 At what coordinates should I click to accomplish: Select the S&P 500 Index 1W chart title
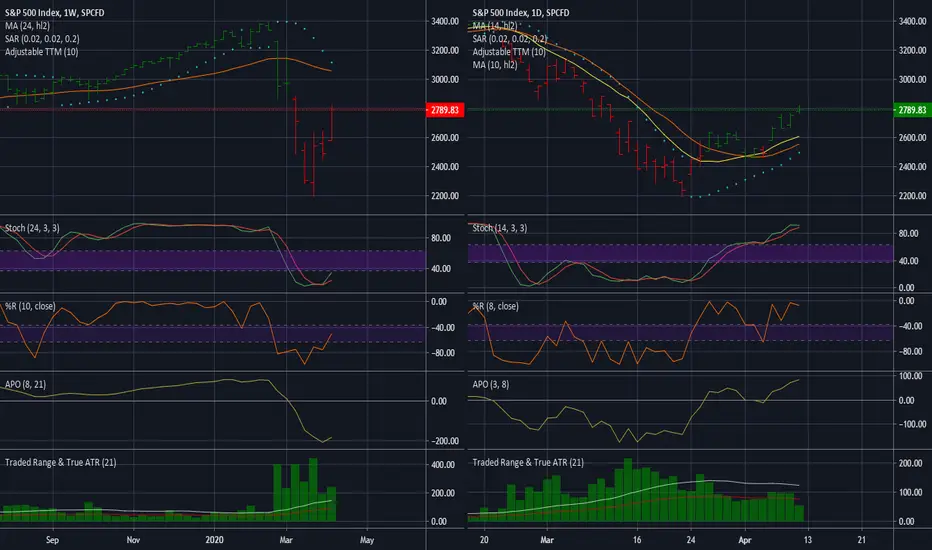click(x=55, y=12)
